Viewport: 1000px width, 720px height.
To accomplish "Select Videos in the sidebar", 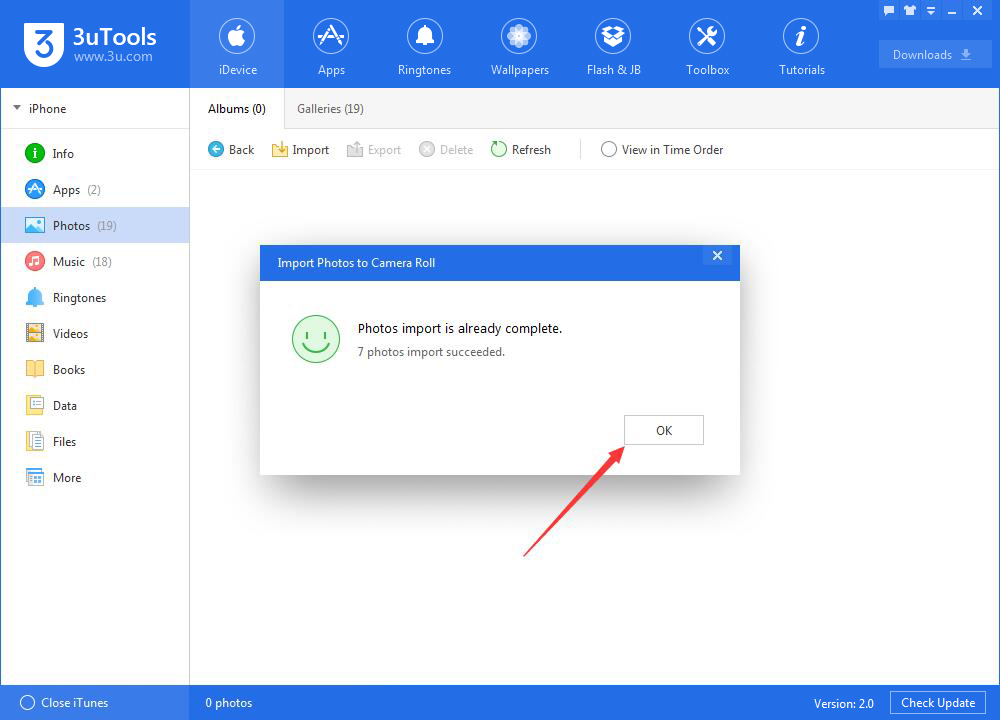I will (95, 334).
